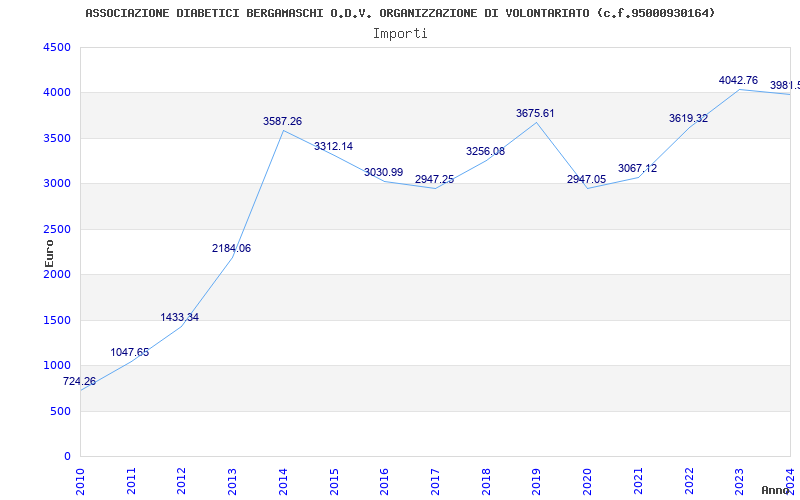The width and height of the screenshot is (800, 500).
Task: Select the 1047.65 data point label
Action: 130,353
